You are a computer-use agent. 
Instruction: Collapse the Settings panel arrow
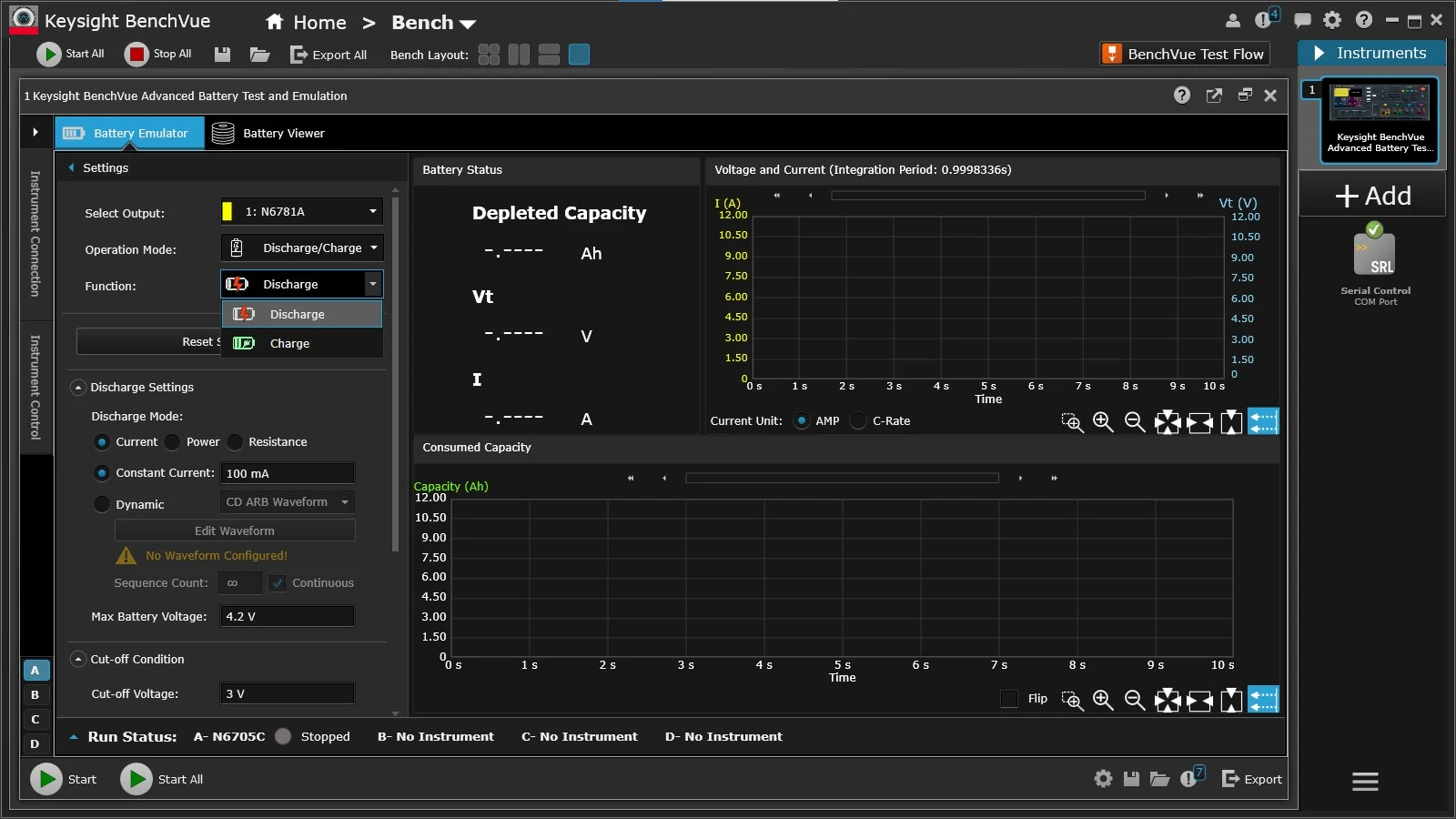coord(71,167)
